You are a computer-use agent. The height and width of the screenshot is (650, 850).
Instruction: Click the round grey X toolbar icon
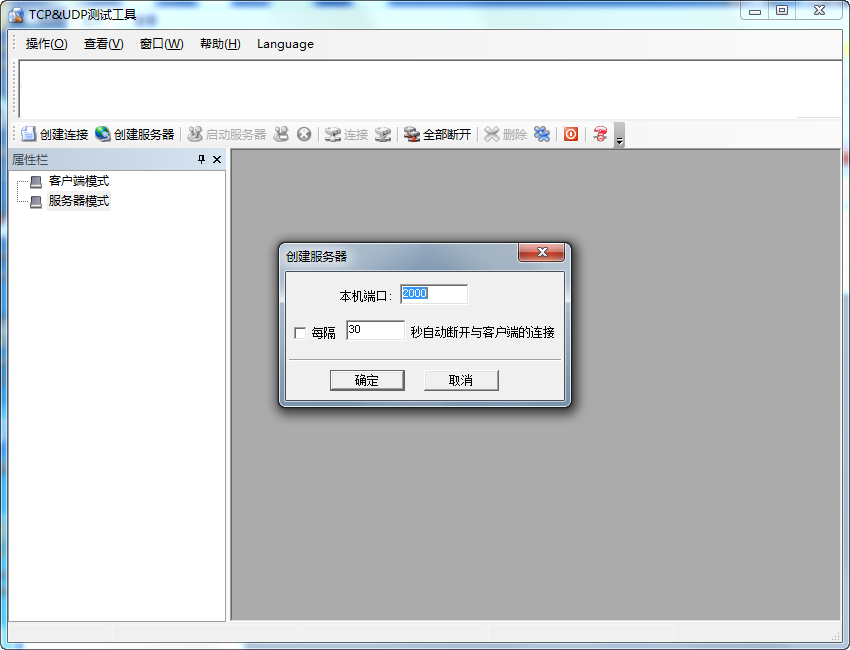(x=304, y=134)
